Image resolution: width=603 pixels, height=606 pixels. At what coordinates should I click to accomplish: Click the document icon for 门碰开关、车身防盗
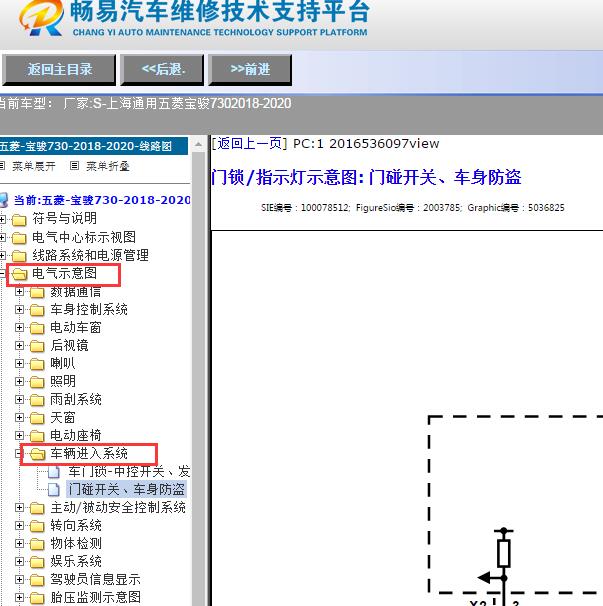pos(54,490)
